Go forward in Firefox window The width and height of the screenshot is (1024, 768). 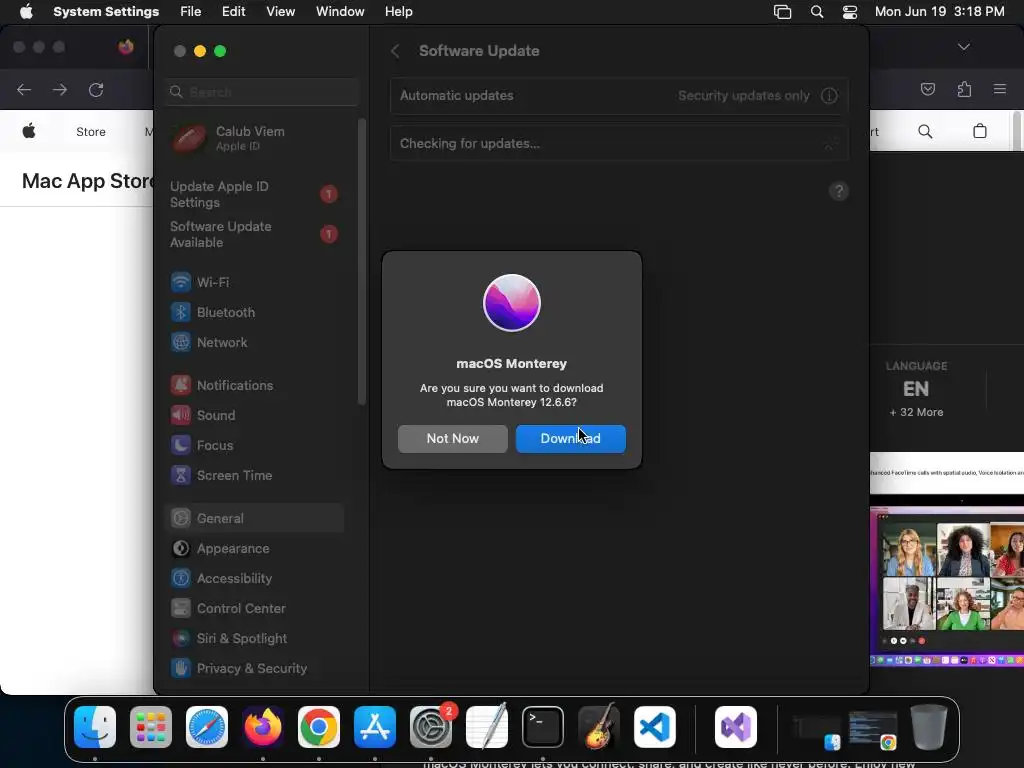[x=60, y=89]
